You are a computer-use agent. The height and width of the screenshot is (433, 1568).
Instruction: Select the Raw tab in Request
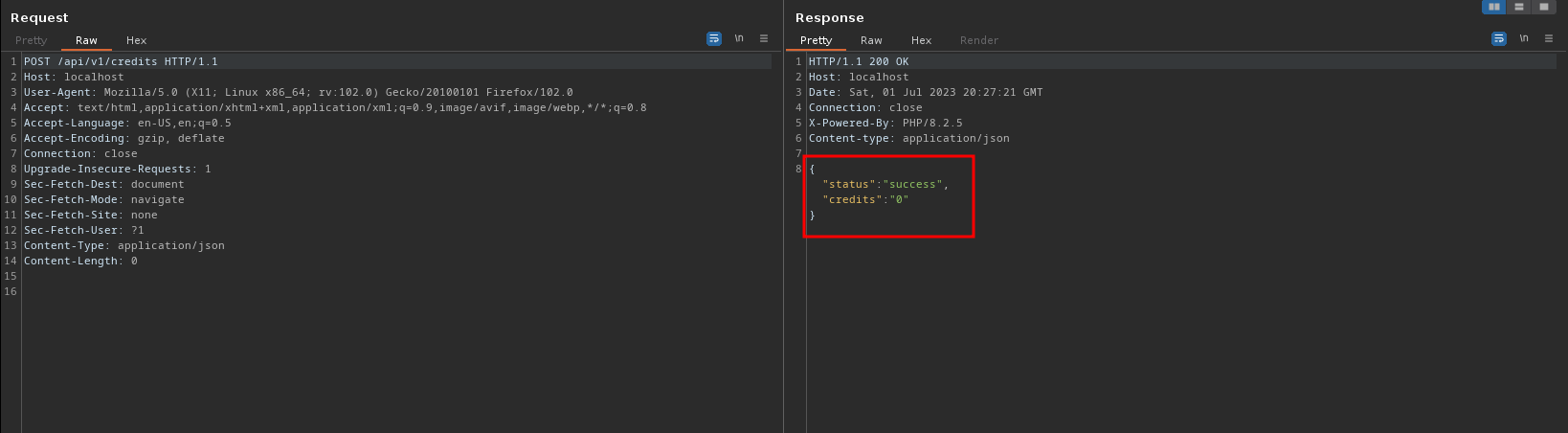86,40
